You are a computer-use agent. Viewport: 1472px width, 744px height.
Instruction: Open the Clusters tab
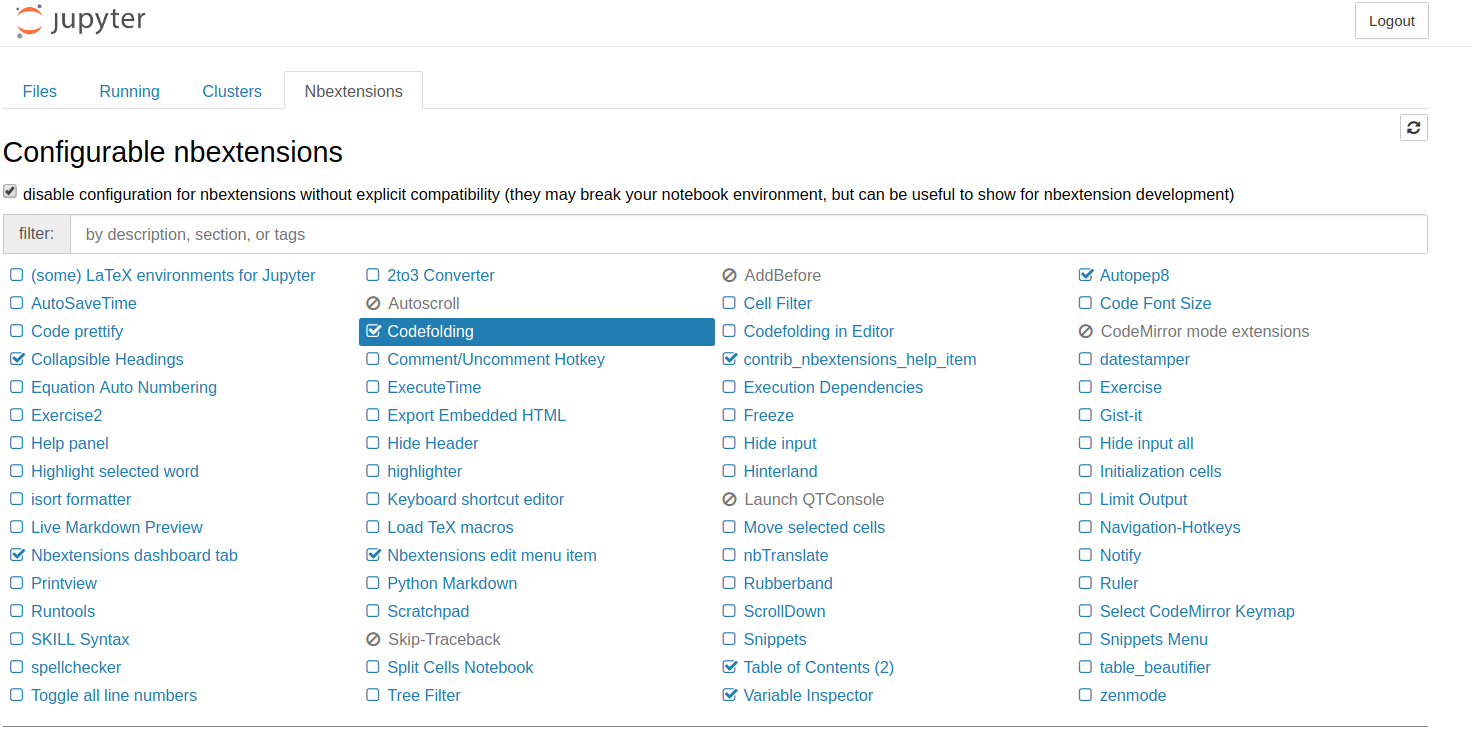pyautogui.click(x=232, y=91)
